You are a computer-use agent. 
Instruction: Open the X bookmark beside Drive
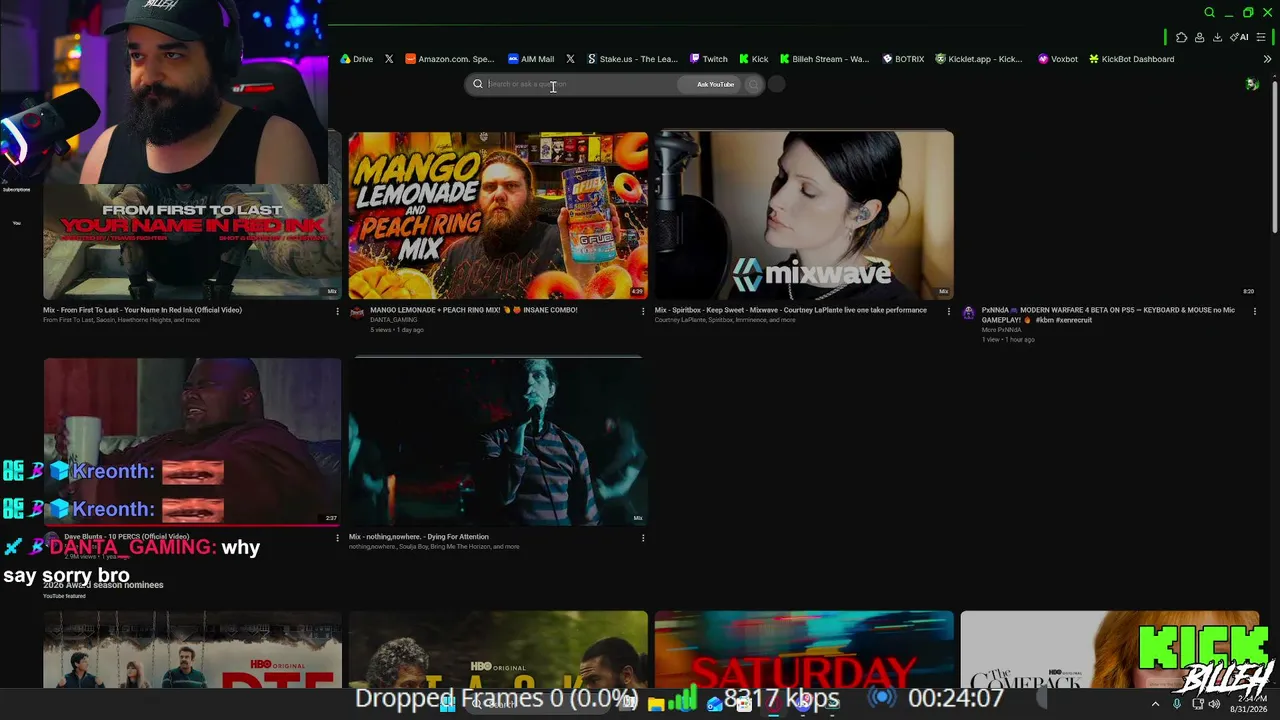click(x=389, y=59)
